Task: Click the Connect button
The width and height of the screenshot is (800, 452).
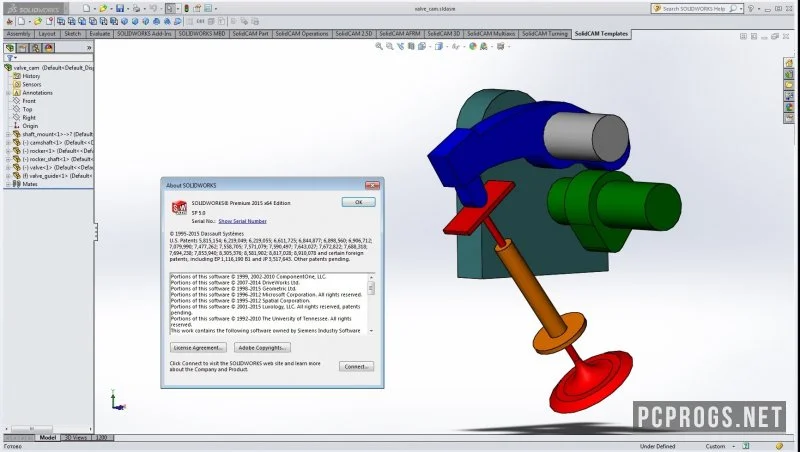Action: (356, 366)
